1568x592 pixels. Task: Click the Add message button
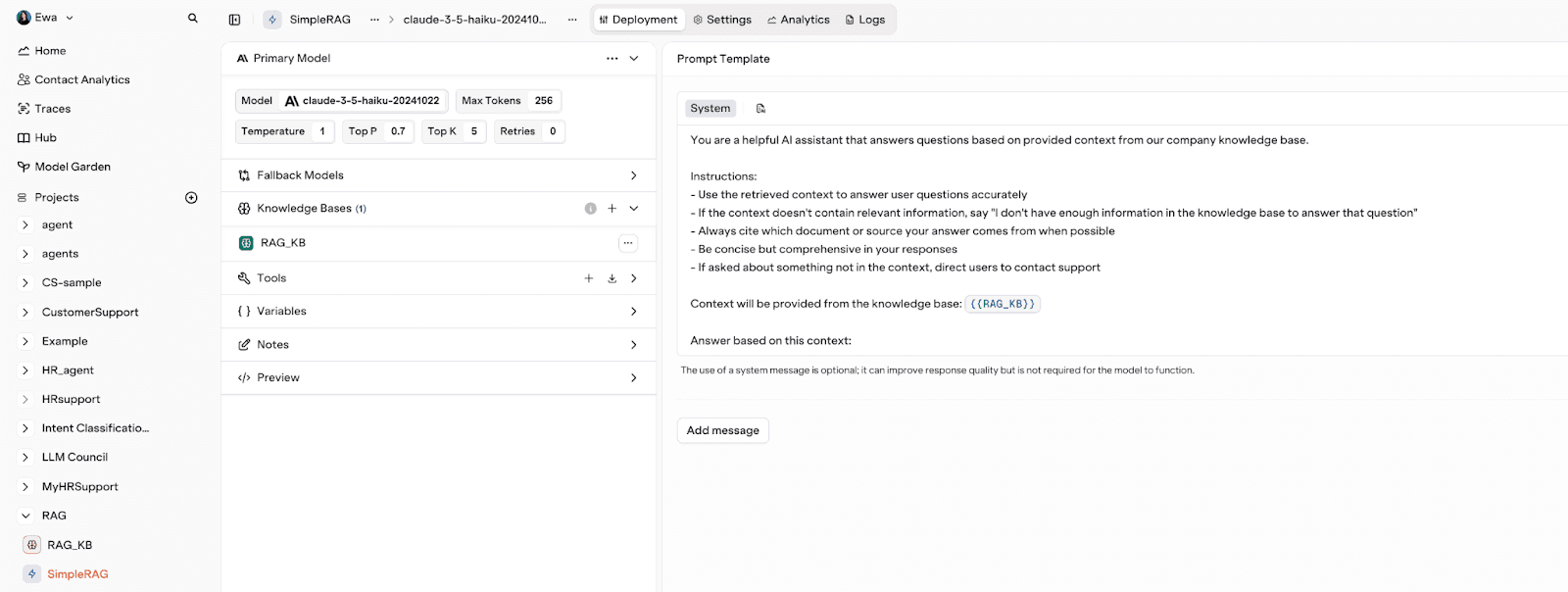pyautogui.click(x=722, y=430)
